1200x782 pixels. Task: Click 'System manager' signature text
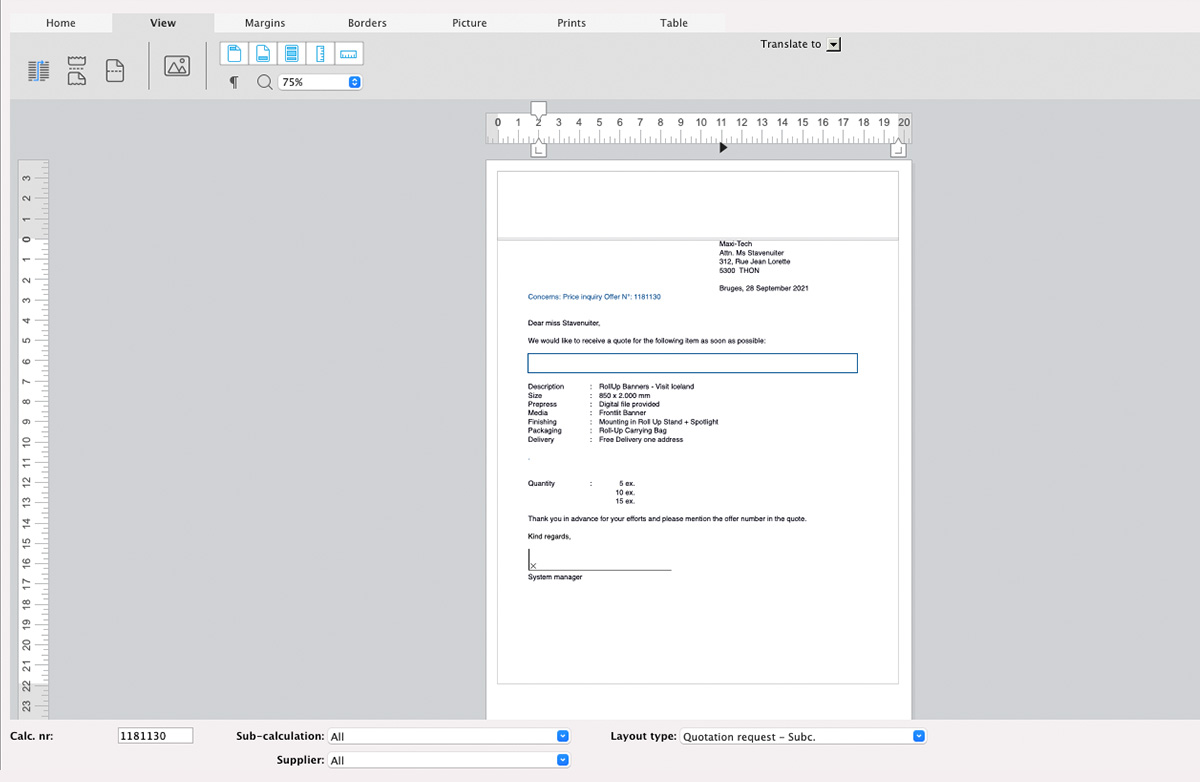tap(555, 577)
